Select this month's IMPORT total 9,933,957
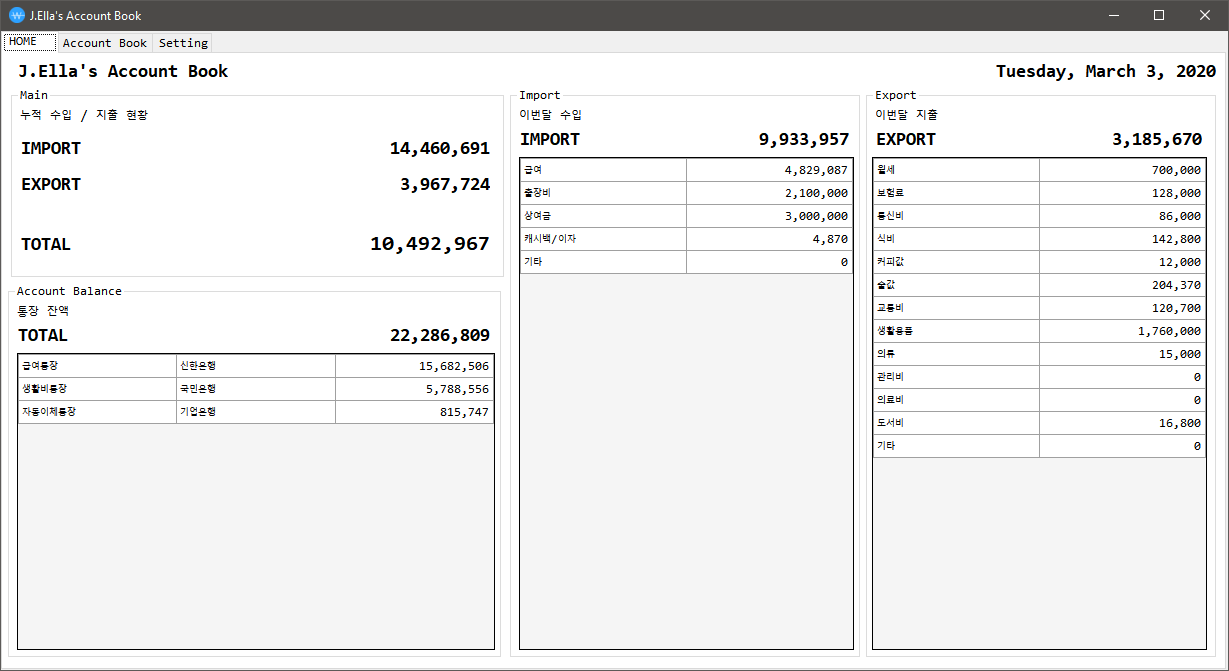1229x671 pixels. tap(804, 140)
